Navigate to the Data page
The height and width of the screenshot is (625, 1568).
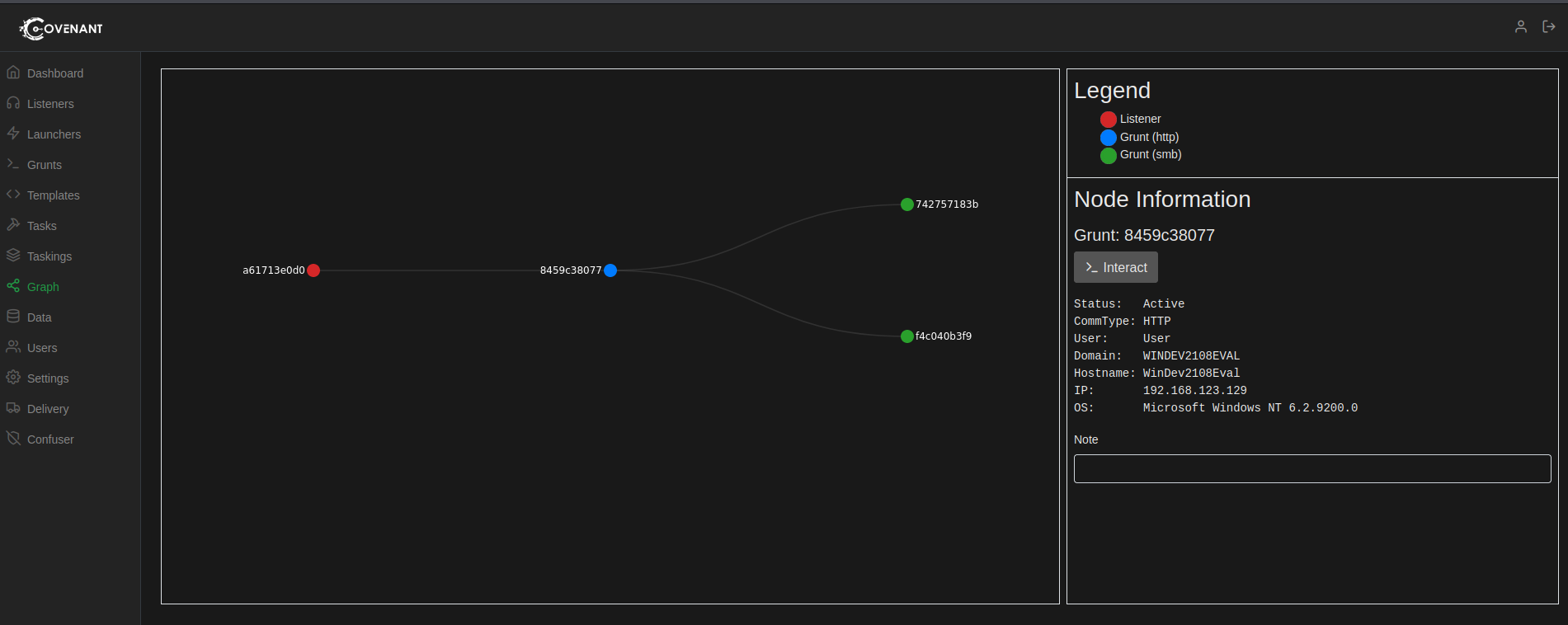tap(39, 317)
